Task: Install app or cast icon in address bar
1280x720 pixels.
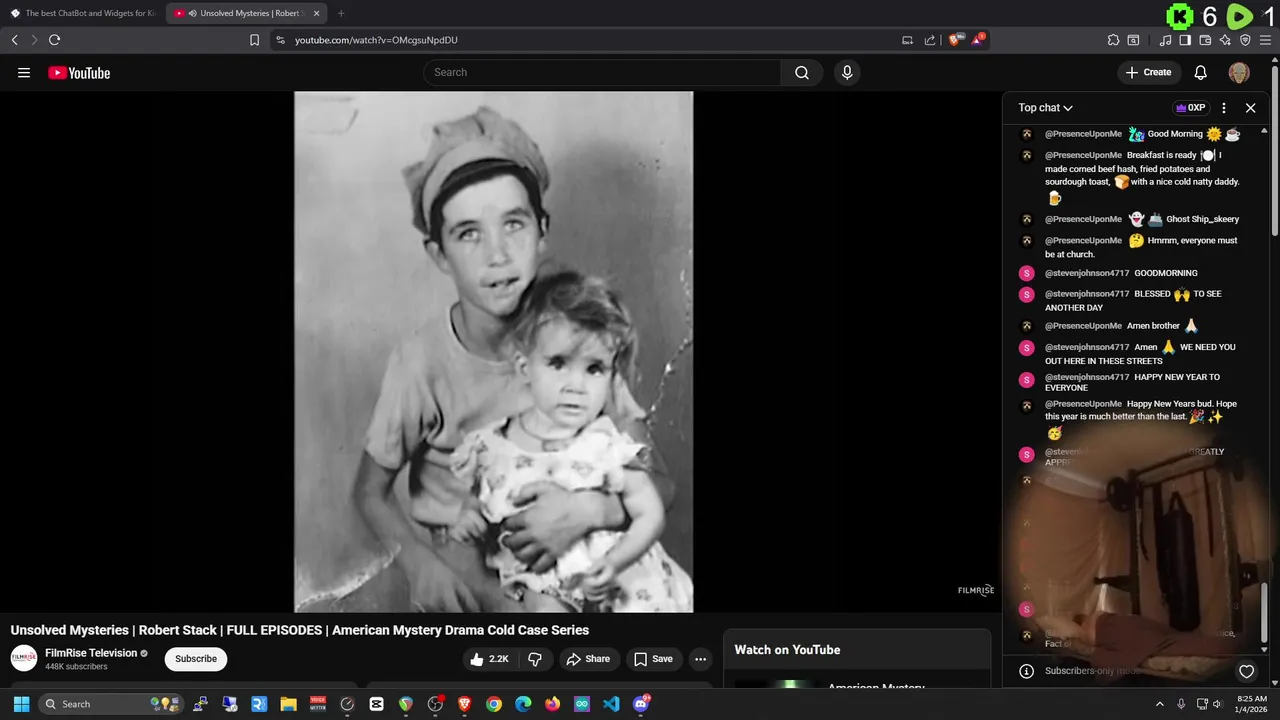Action: pyautogui.click(x=907, y=40)
